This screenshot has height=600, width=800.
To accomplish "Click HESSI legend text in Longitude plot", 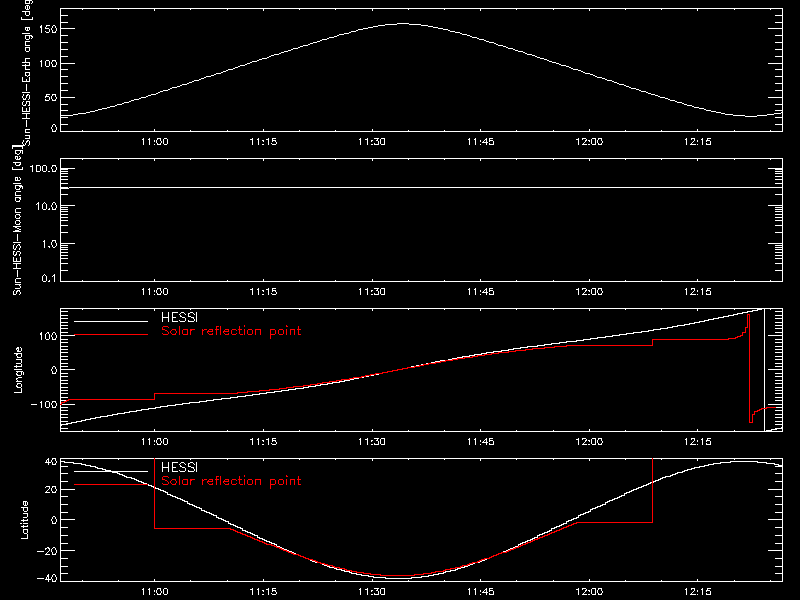I will coord(180,317).
